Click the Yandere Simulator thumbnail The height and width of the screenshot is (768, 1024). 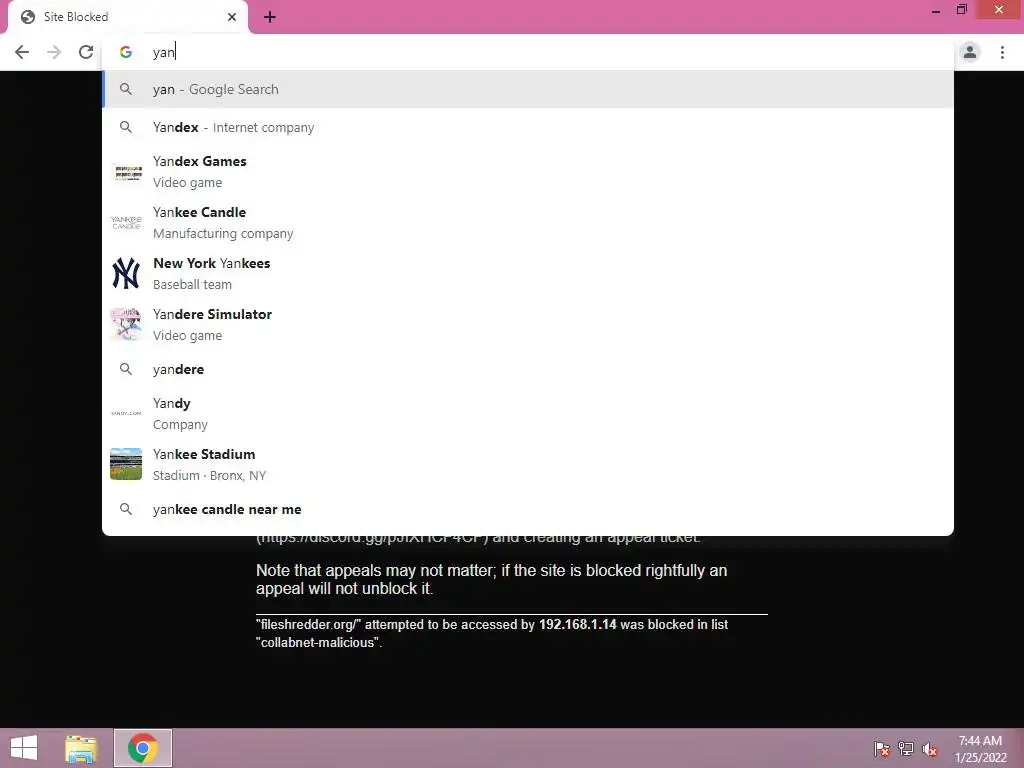coord(126,325)
